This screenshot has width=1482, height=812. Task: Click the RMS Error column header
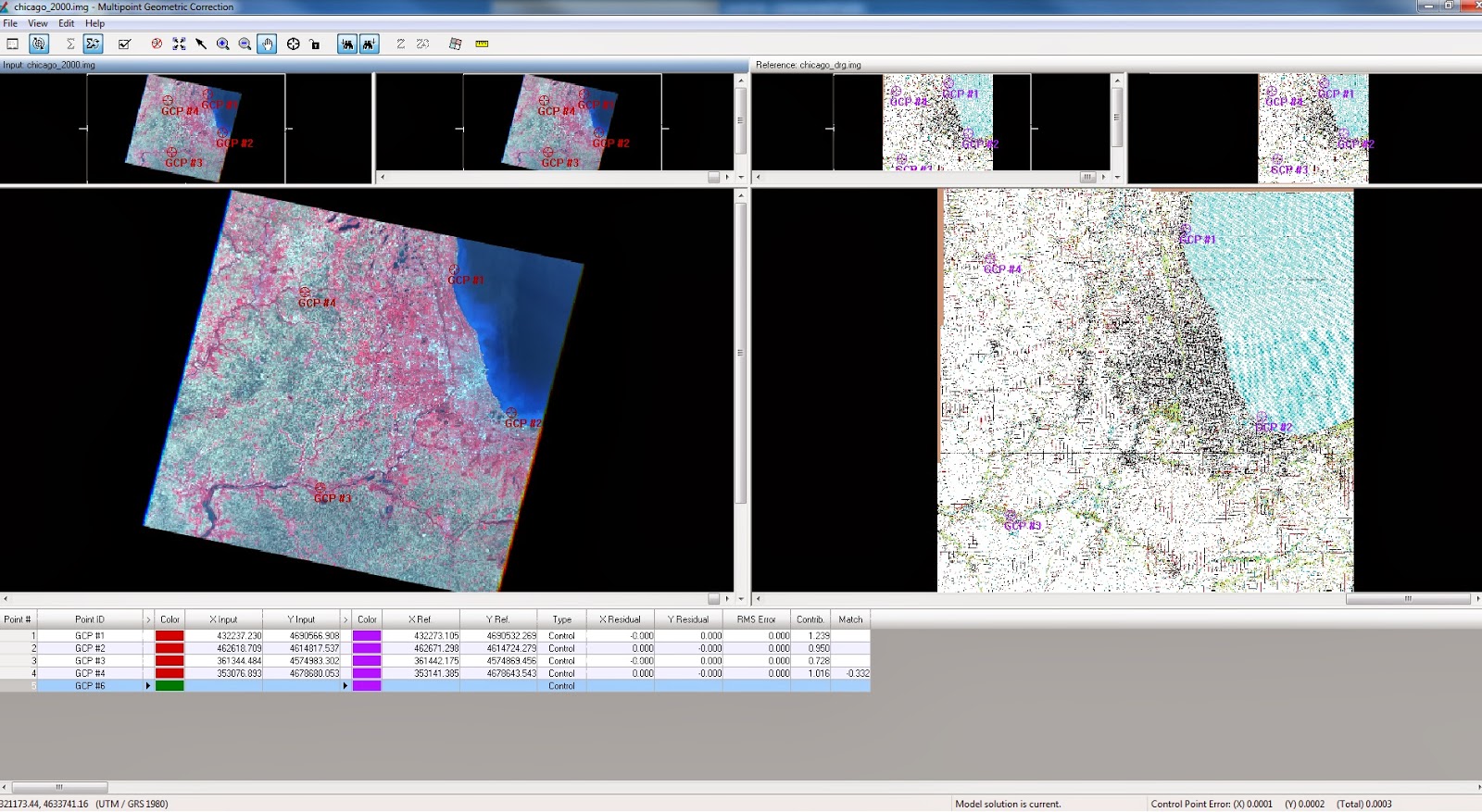tap(756, 619)
